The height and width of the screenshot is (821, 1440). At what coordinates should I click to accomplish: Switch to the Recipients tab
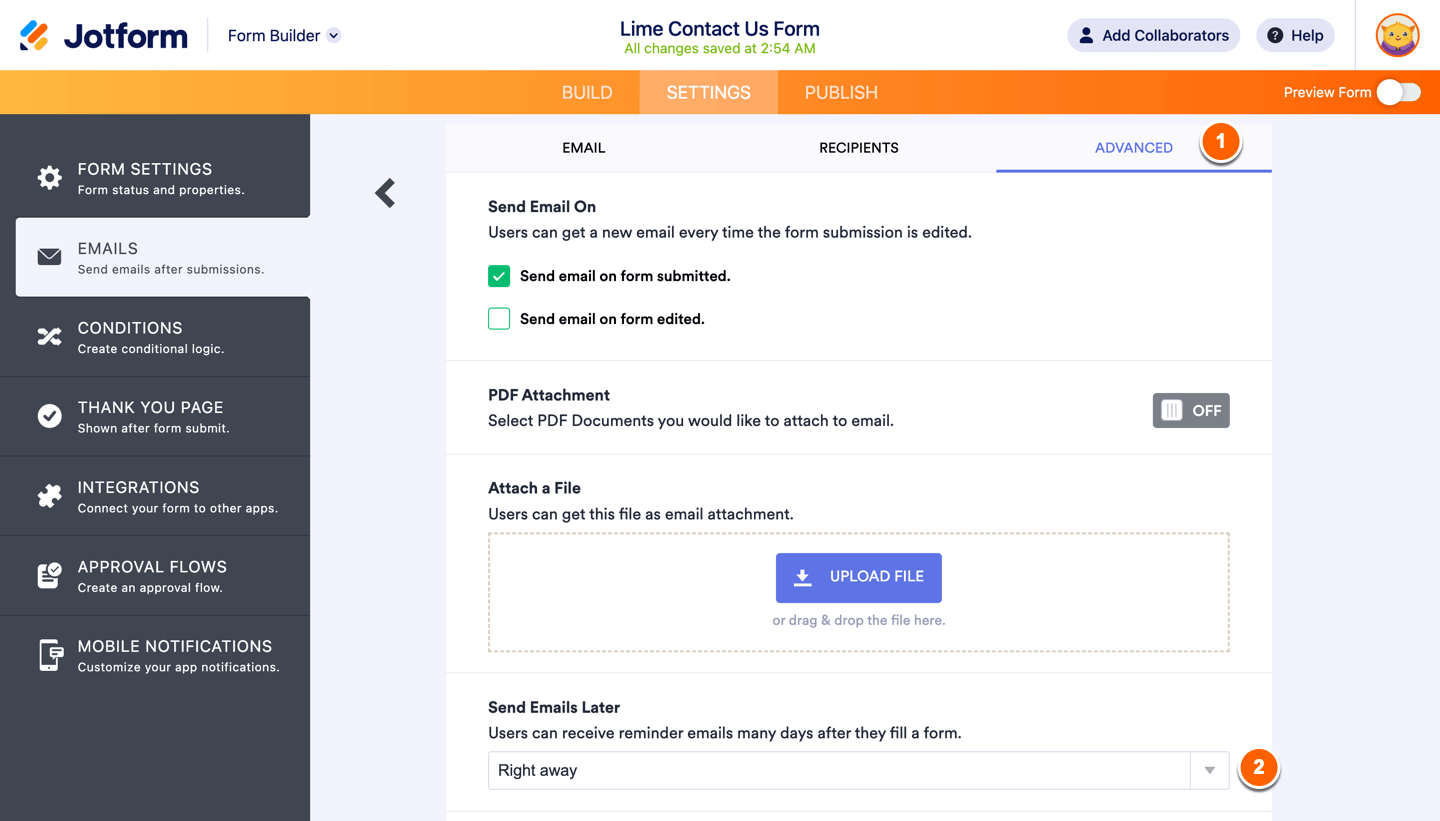click(x=858, y=148)
